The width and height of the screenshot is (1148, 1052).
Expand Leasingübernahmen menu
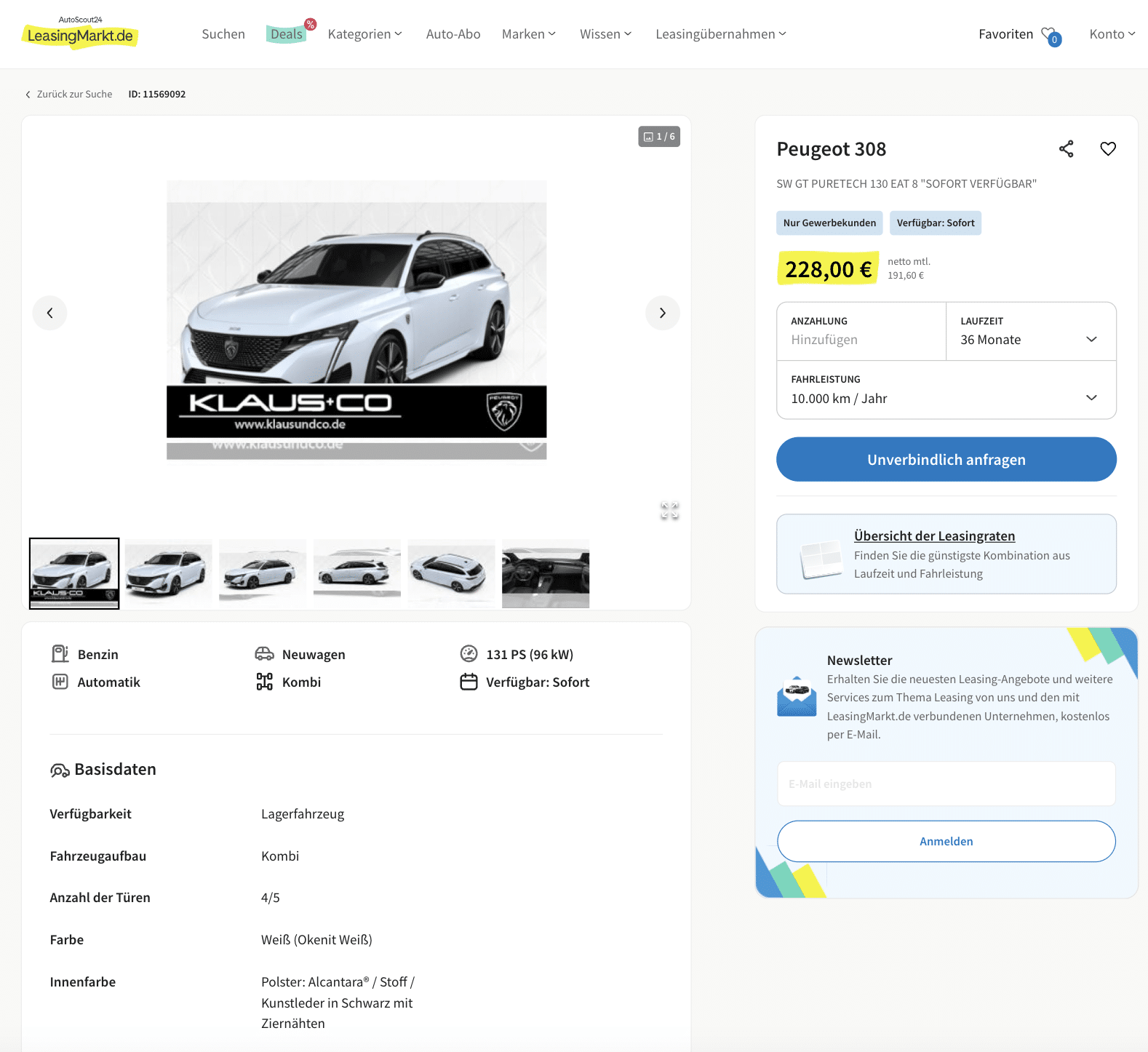pos(720,34)
